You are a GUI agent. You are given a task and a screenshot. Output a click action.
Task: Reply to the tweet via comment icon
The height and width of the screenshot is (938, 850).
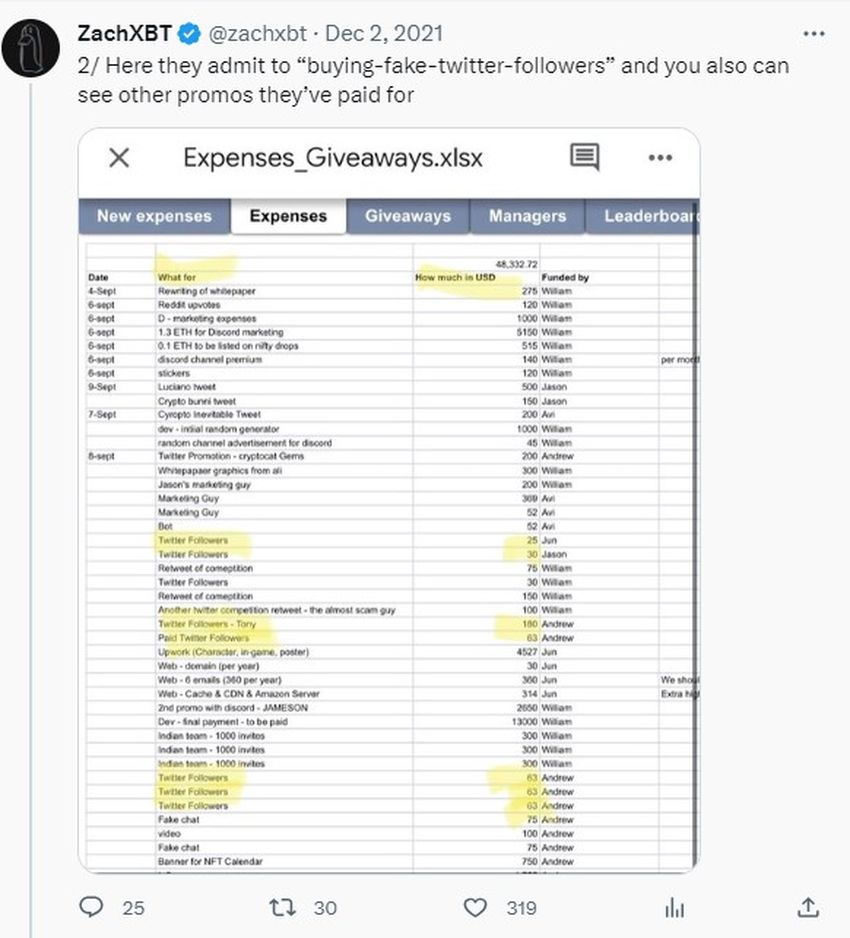coord(92,907)
